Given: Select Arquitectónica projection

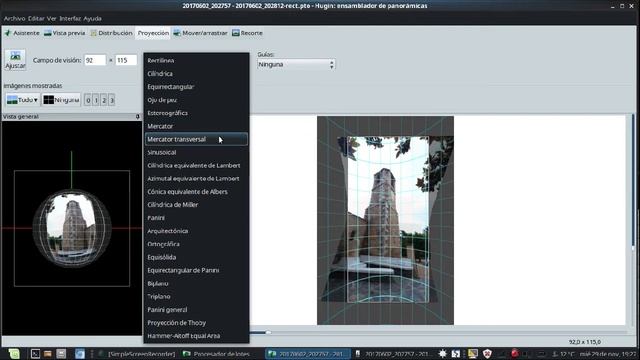Looking at the screenshot, I should (x=196, y=231).
